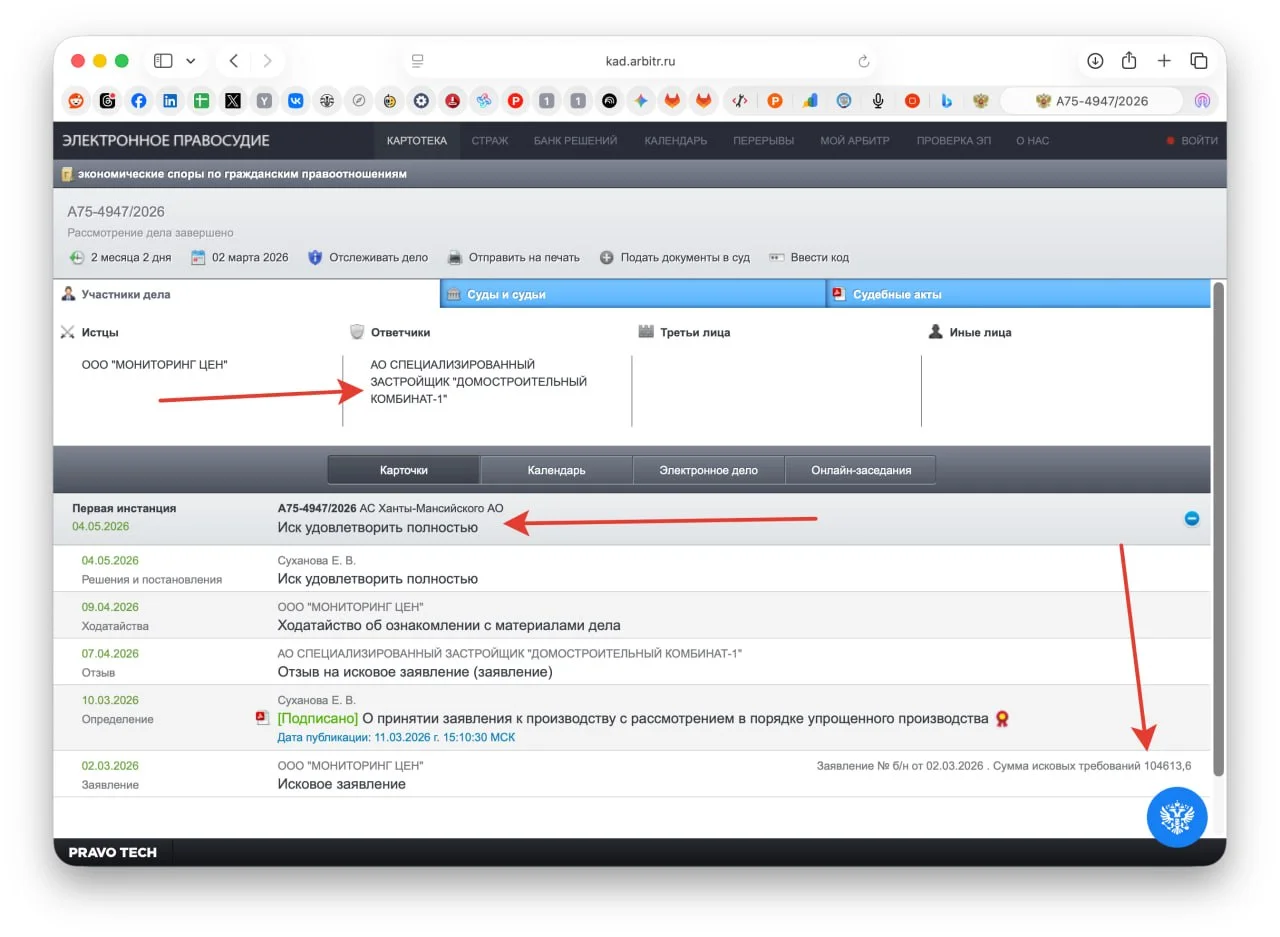
Task: Click the Ввести код icon
Action: point(776,257)
